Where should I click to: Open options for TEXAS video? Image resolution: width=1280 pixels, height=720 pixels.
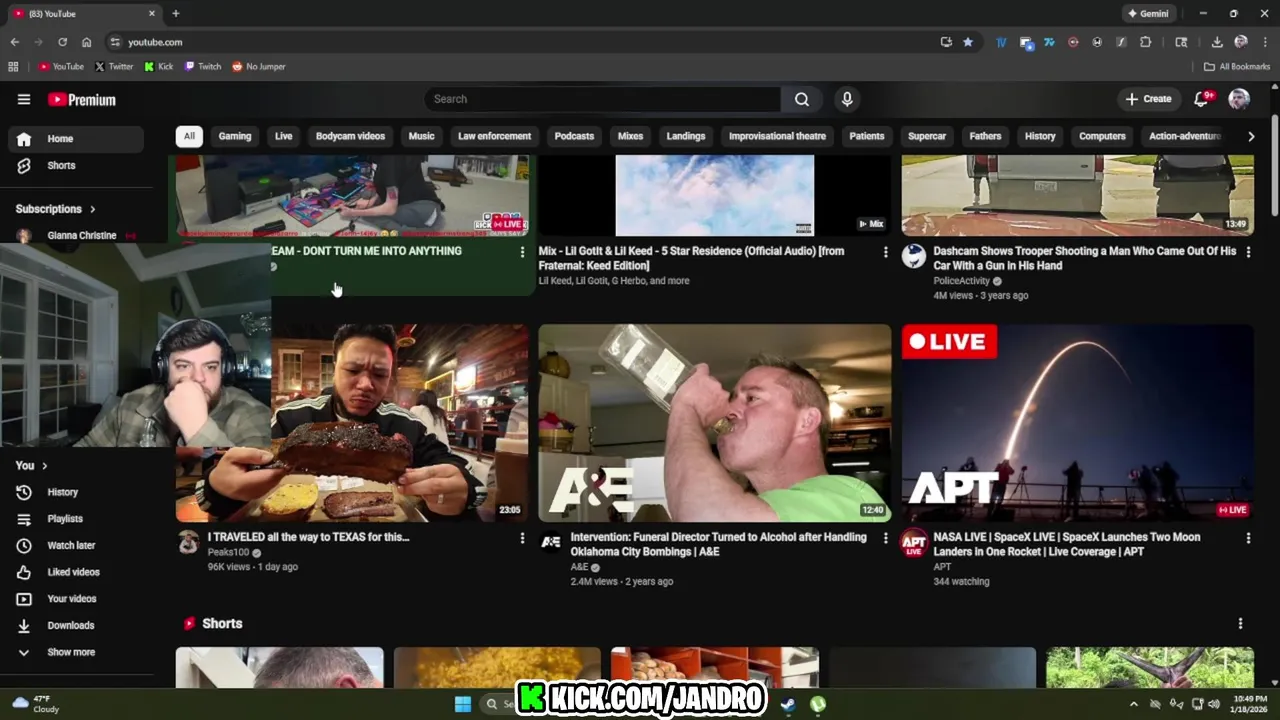pos(521,538)
